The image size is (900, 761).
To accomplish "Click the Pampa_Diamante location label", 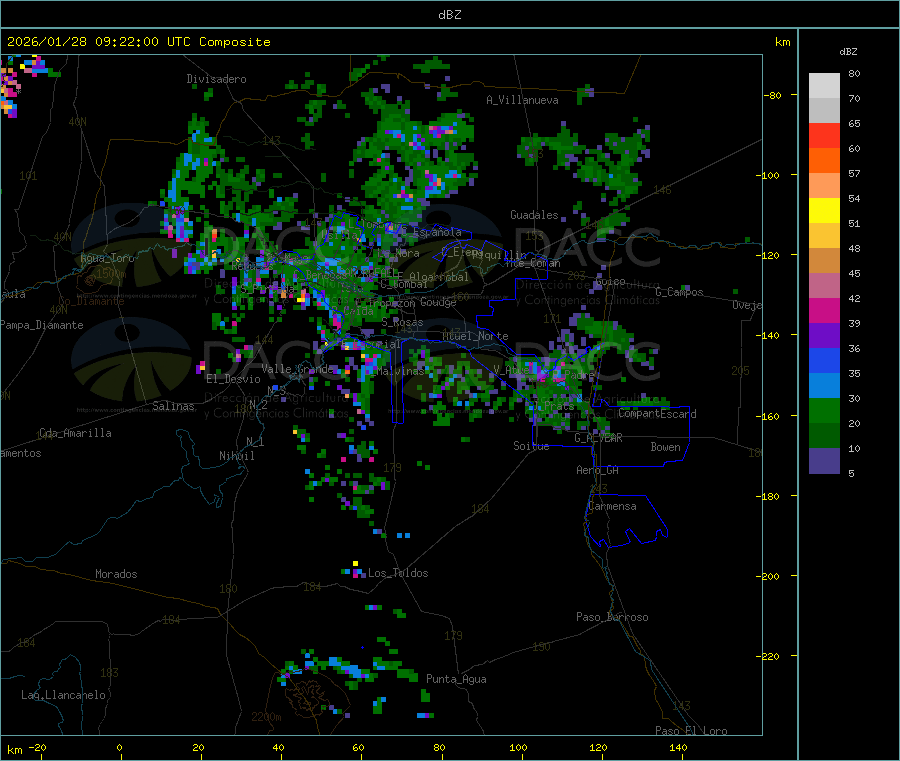I will pos(41,325).
